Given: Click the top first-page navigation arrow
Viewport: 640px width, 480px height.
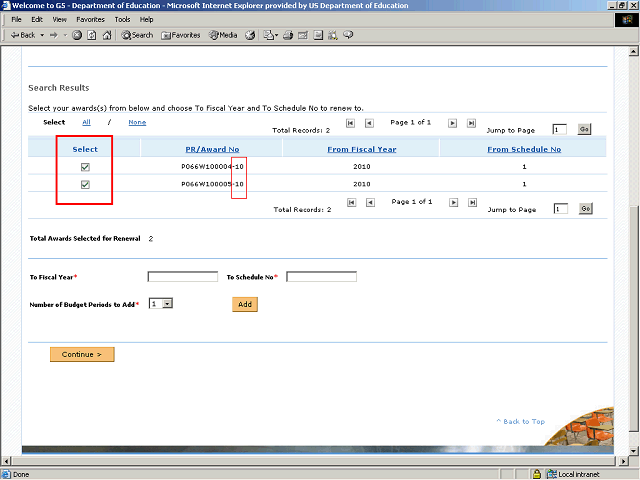Looking at the screenshot, I should tap(350, 123).
